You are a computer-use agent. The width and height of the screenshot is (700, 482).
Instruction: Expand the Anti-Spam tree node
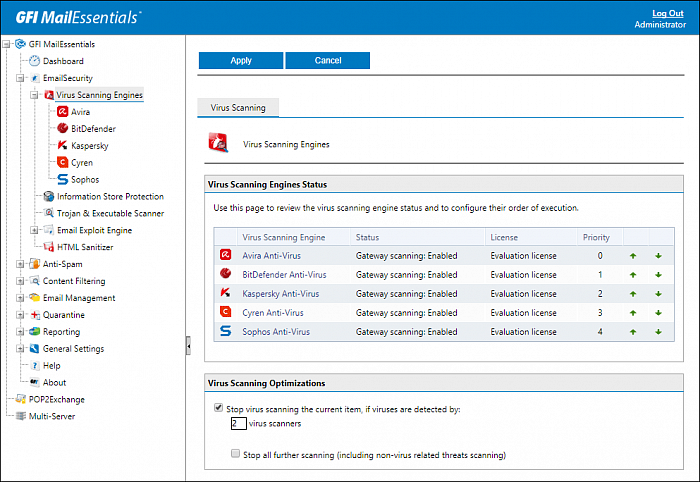pos(20,264)
